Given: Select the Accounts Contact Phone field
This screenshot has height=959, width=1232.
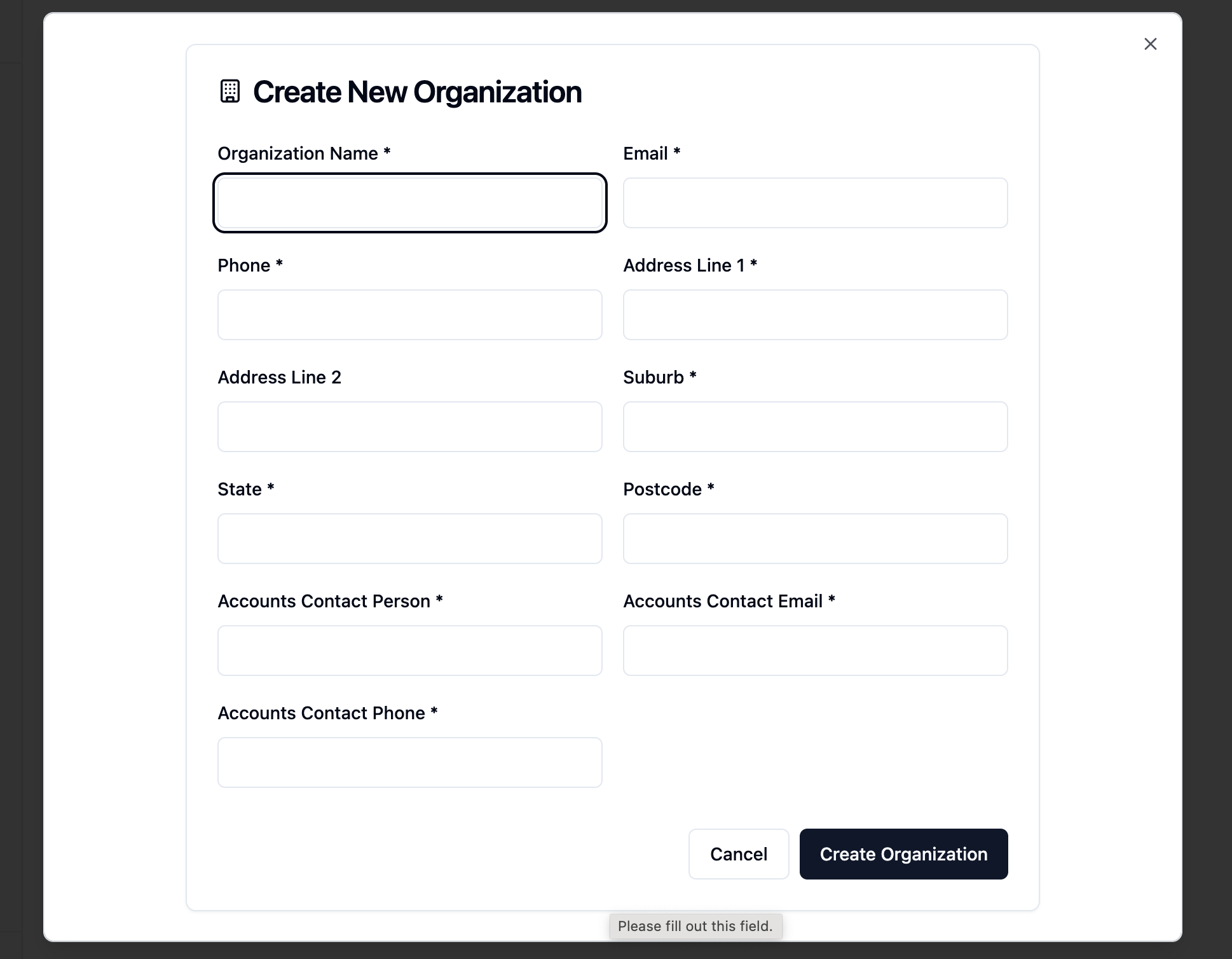Looking at the screenshot, I should (409, 762).
